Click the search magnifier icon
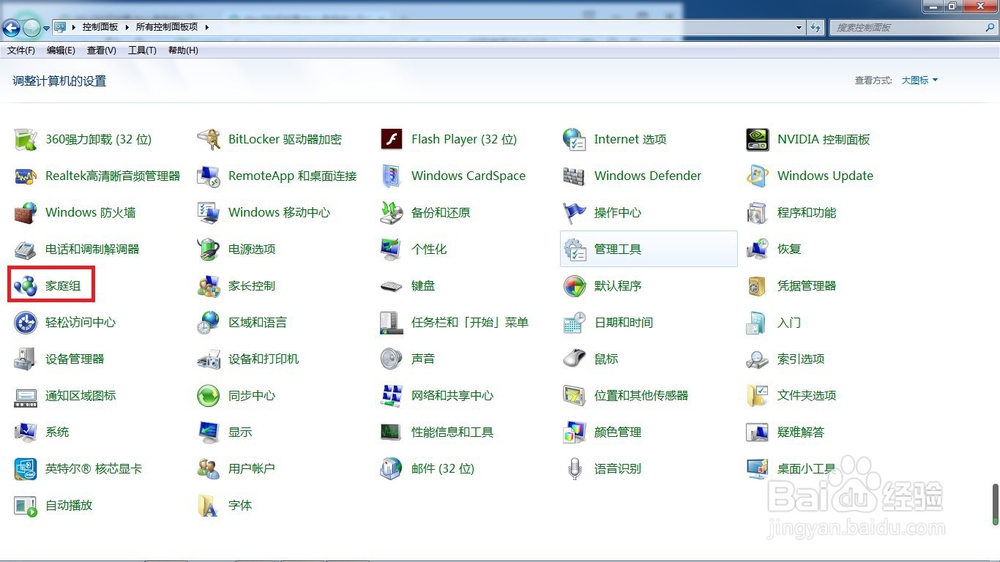 point(990,27)
